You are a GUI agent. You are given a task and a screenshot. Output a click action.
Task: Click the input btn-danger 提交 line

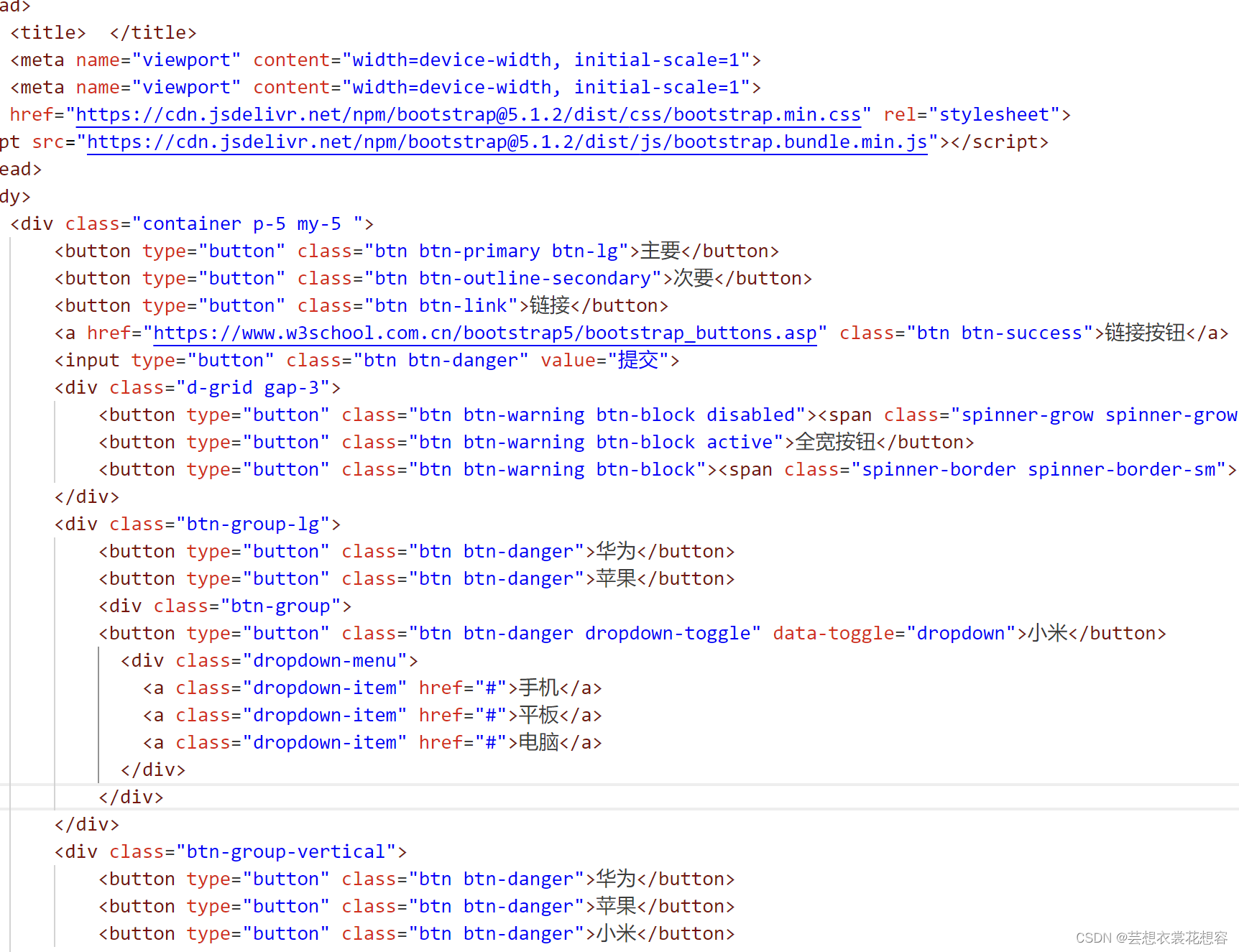pos(367,361)
